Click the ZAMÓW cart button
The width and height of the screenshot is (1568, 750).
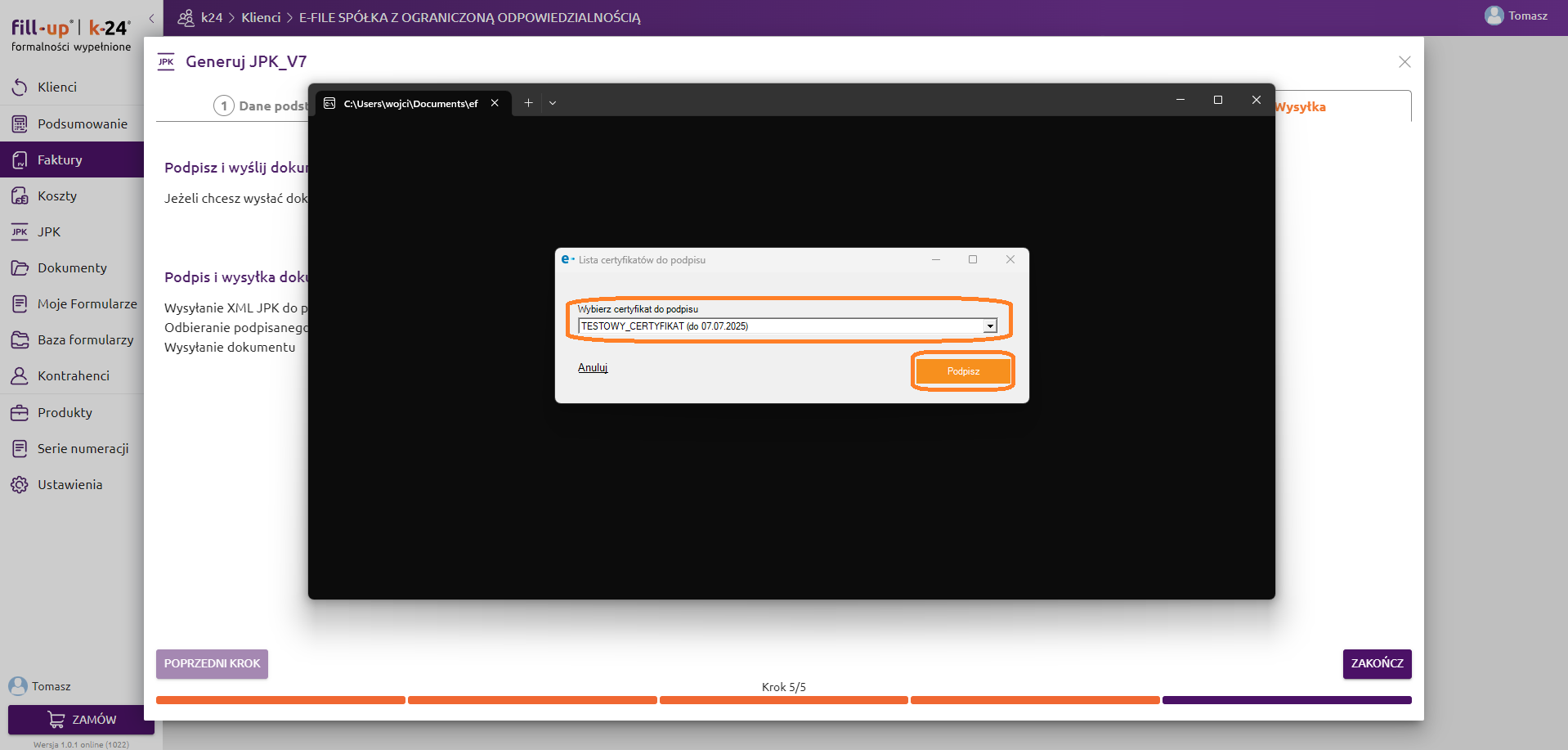(81, 720)
